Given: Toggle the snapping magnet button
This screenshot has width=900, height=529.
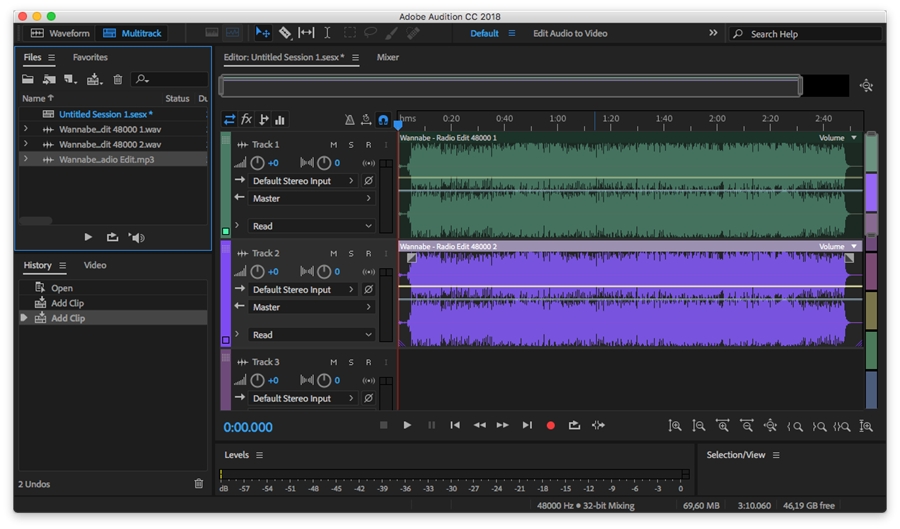Looking at the screenshot, I should pyautogui.click(x=383, y=120).
